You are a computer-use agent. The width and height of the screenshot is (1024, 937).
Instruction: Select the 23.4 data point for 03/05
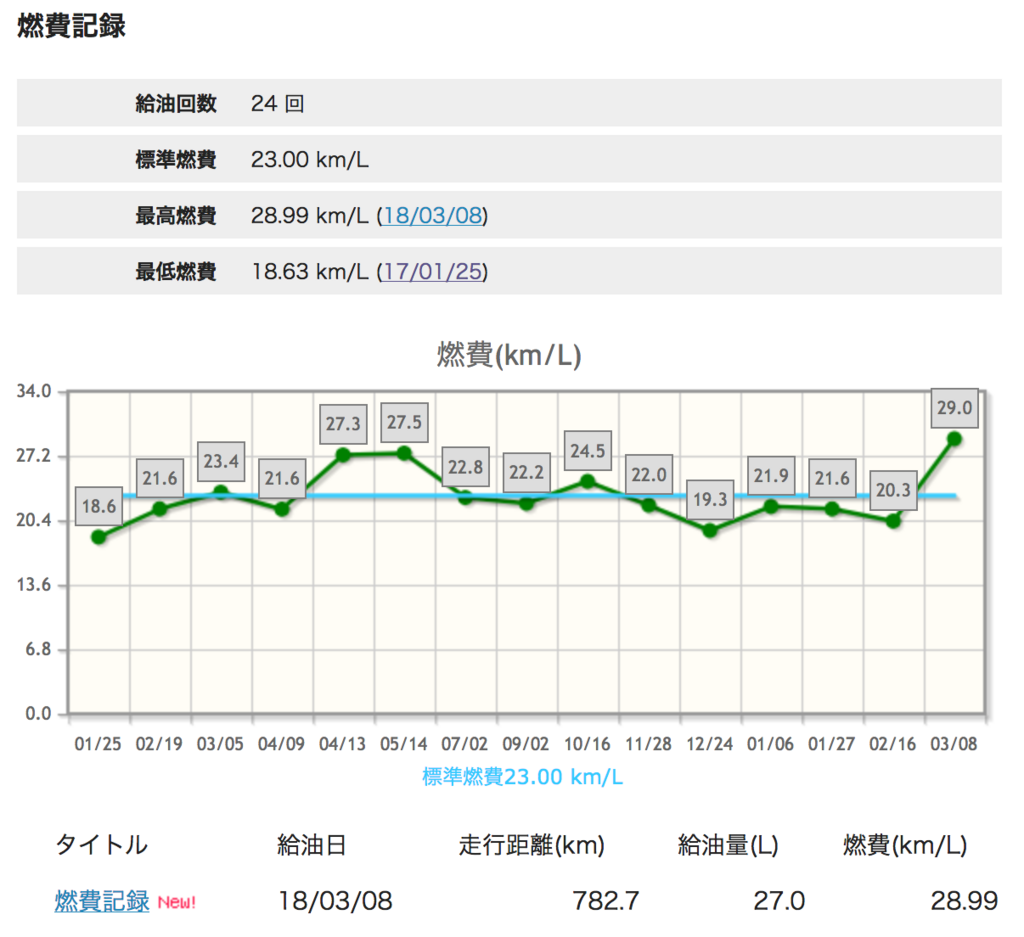(x=221, y=492)
